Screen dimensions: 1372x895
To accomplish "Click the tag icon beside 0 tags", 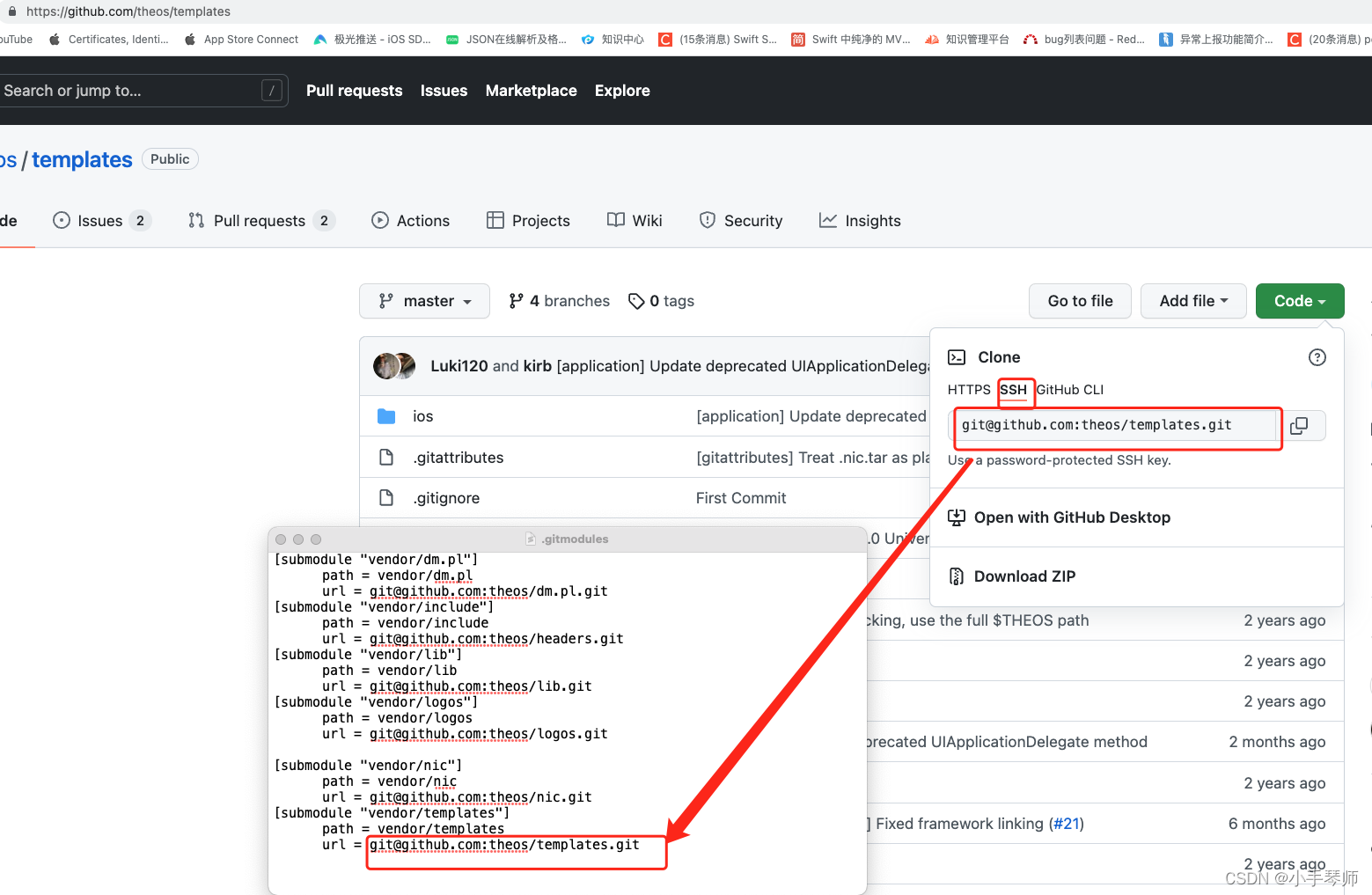I will point(636,301).
